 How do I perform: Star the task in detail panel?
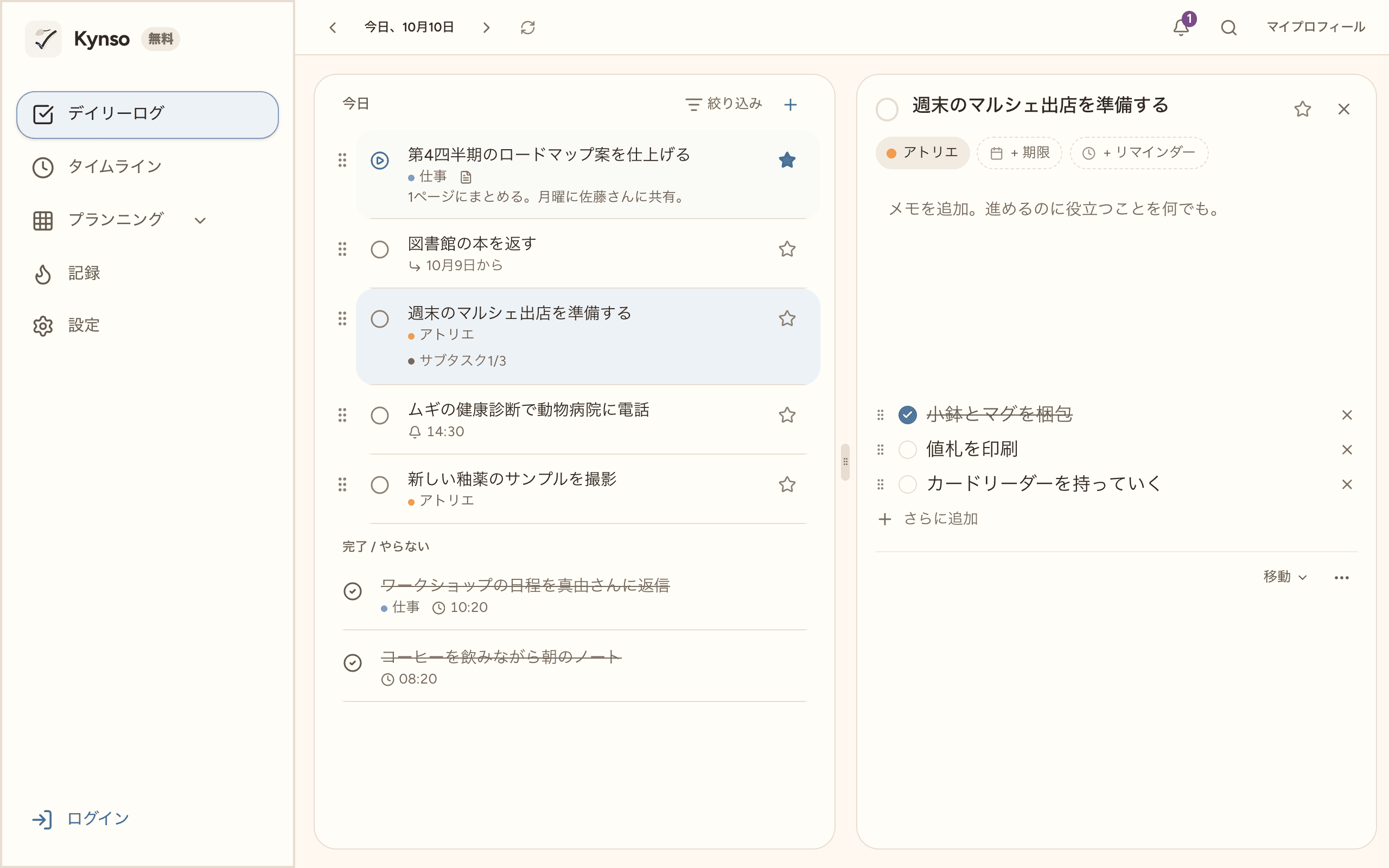coord(1302,109)
